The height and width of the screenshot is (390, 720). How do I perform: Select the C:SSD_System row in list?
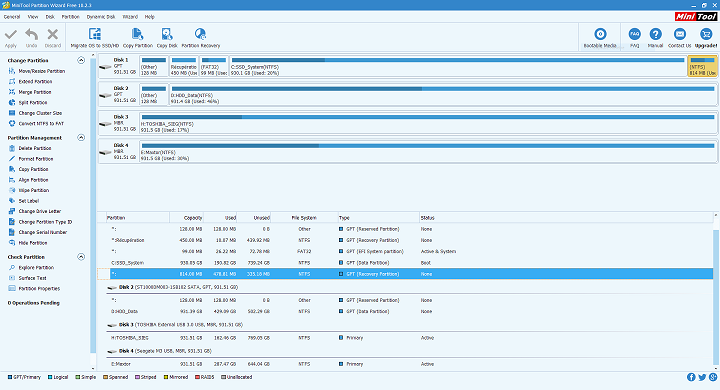(x=405, y=263)
